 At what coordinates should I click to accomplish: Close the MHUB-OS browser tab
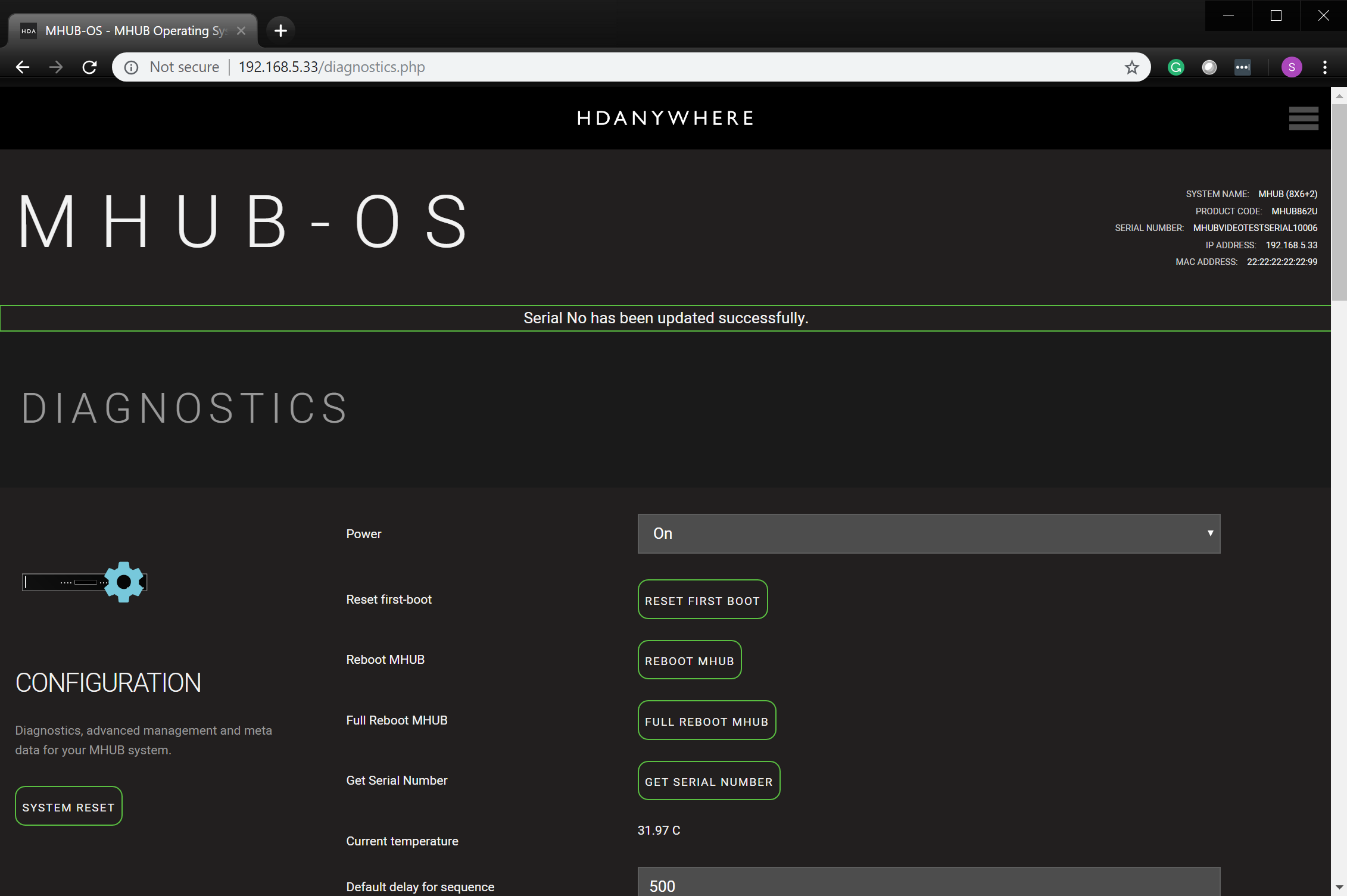(241, 30)
